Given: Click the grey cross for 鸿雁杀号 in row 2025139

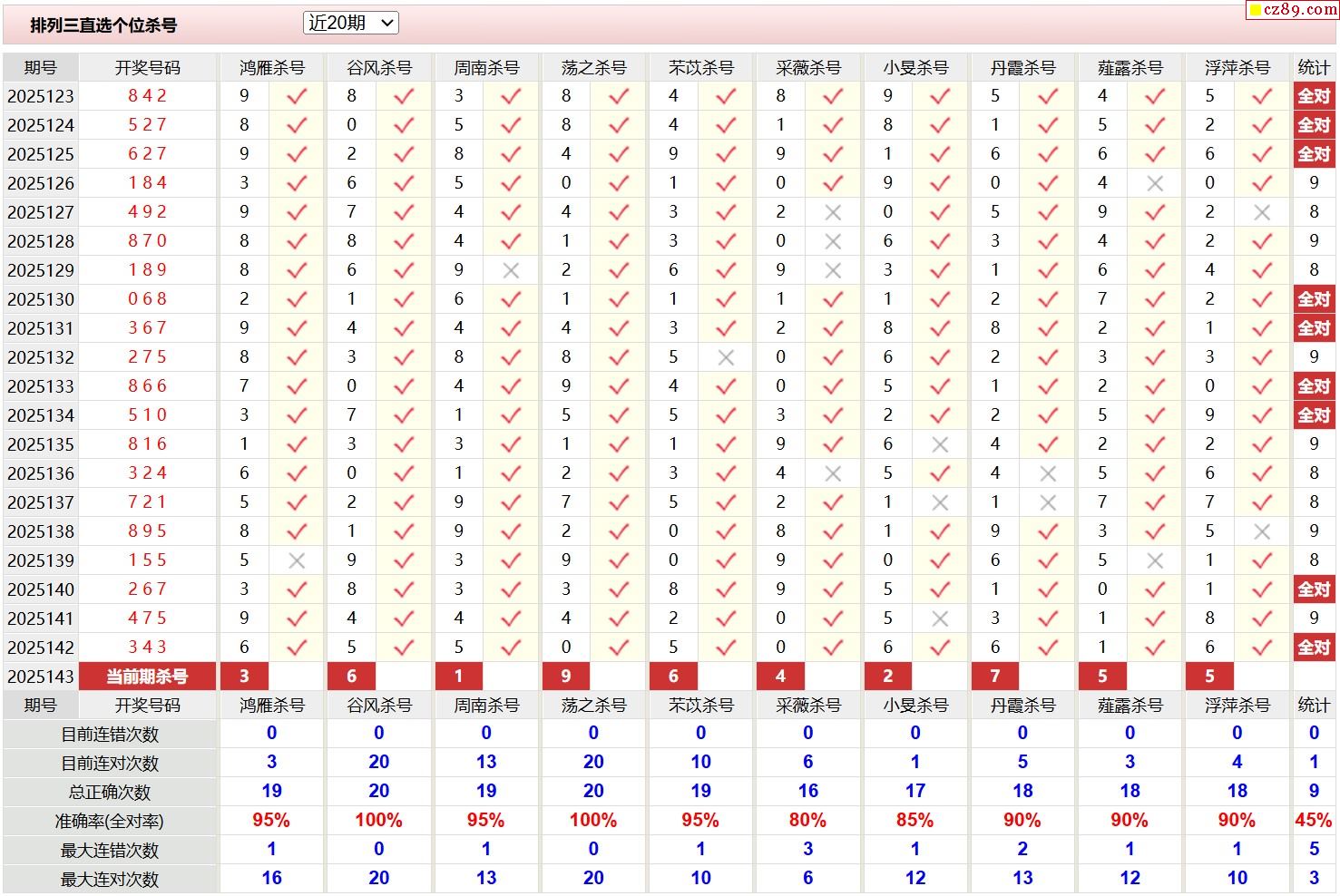Looking at the screenshot, I should tap(297, 560).
